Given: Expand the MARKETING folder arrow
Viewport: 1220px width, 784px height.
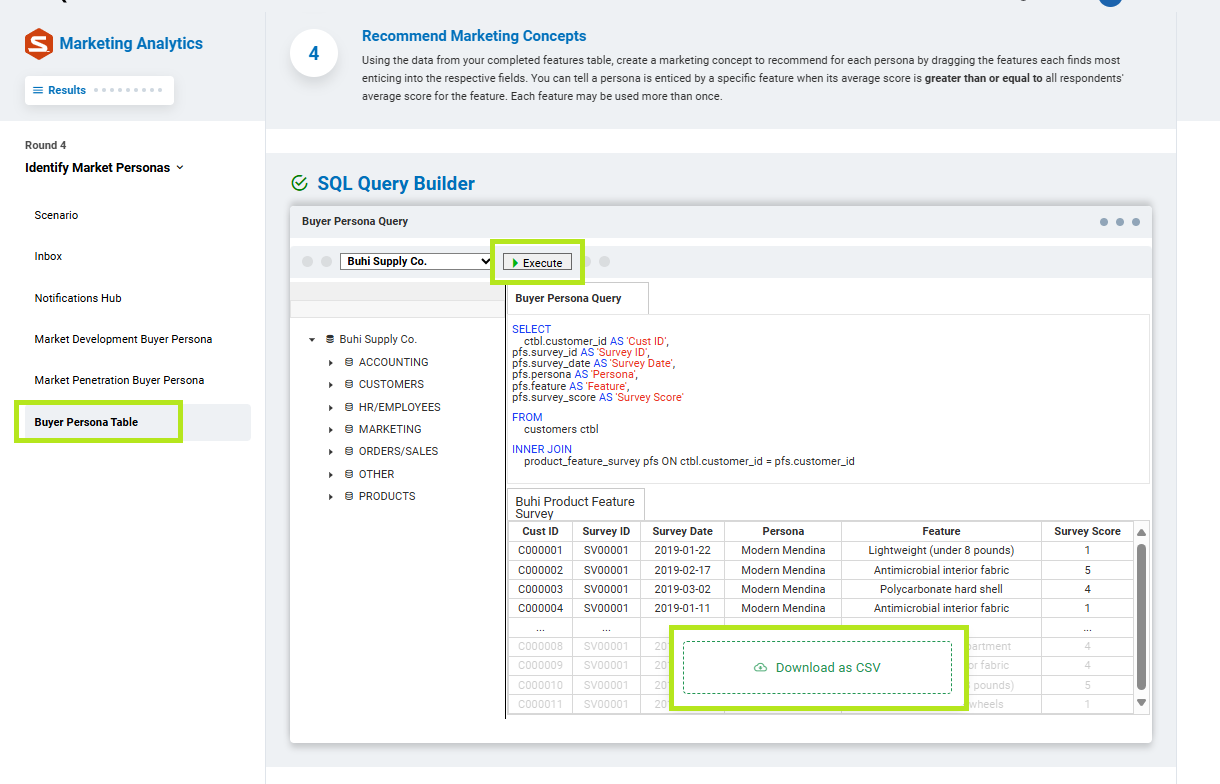Looking at the screenshot, I should pos(331,430).
